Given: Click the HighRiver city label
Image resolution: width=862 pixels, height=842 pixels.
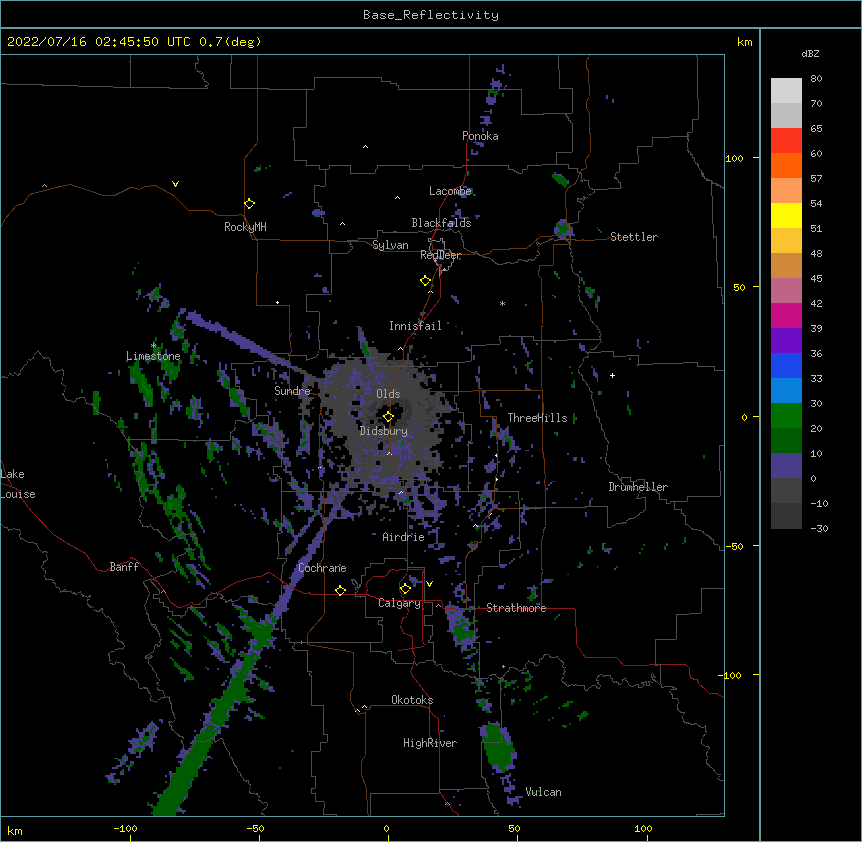Looking at the screenshot, I should [x=430, y=743].
